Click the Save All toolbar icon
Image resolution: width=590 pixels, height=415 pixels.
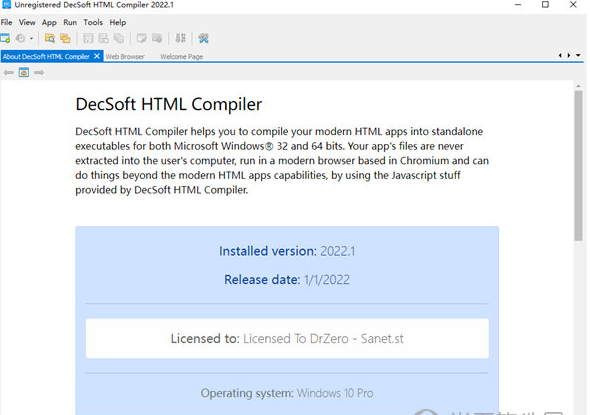coord(119,38)
